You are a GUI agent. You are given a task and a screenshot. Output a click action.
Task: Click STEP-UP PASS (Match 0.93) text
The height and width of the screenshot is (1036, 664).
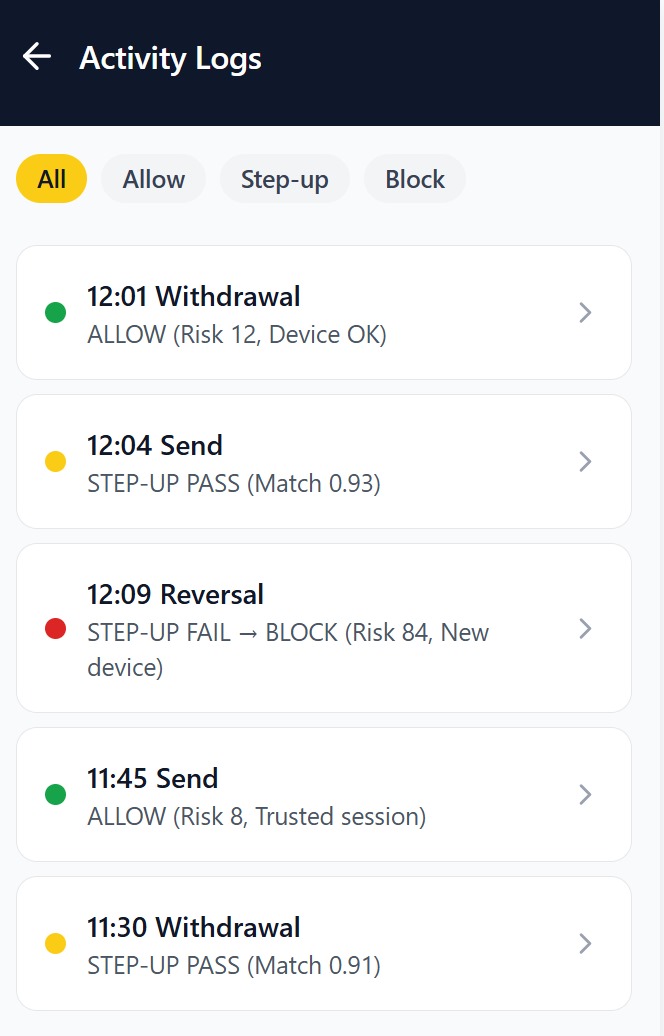(234, 485)
